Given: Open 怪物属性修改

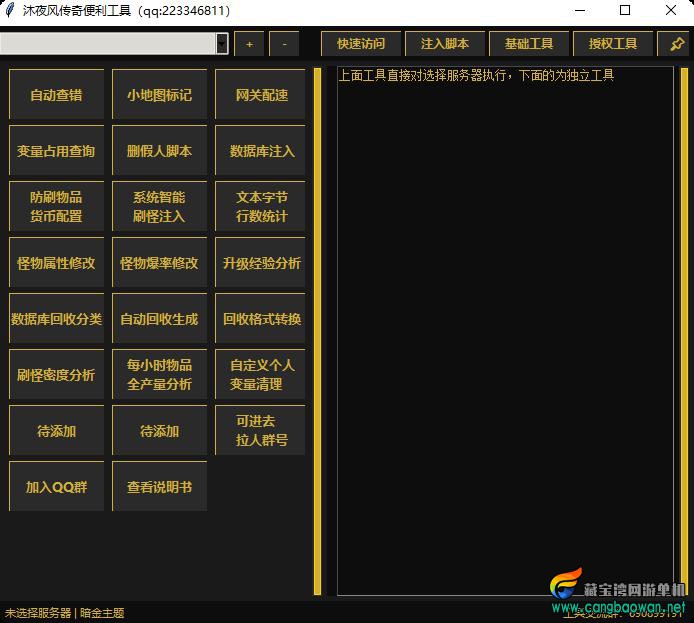Looking at the screenshot, I should pos(56,262).
